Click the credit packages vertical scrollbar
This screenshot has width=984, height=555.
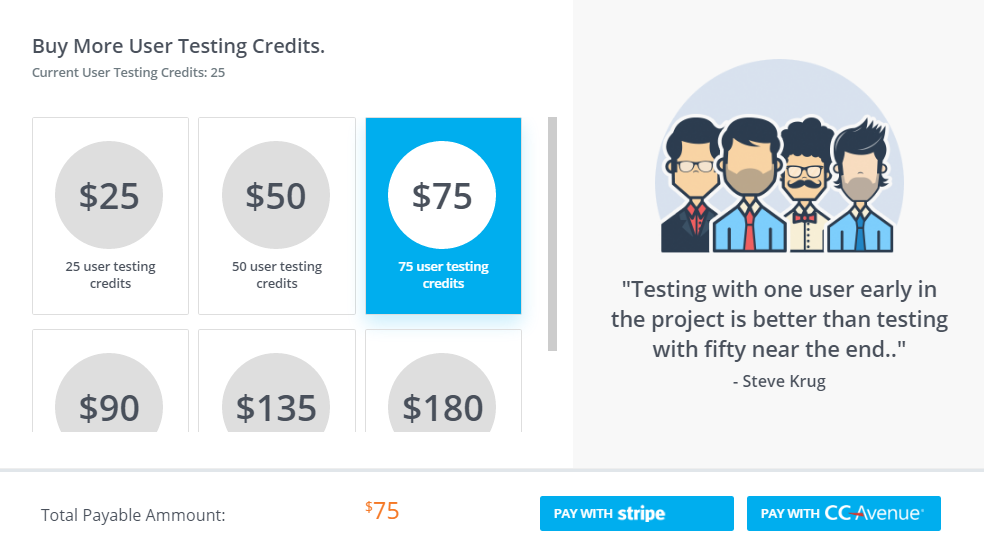tap(552, 234)
